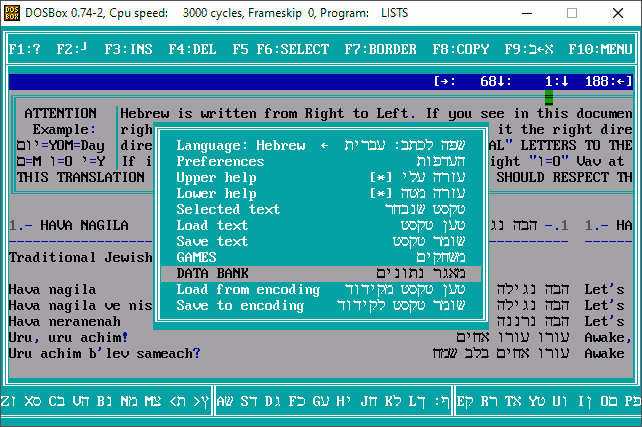Click the E key mapping in keyboard bar
Screen dimensions: 642x427
(465, 401)
